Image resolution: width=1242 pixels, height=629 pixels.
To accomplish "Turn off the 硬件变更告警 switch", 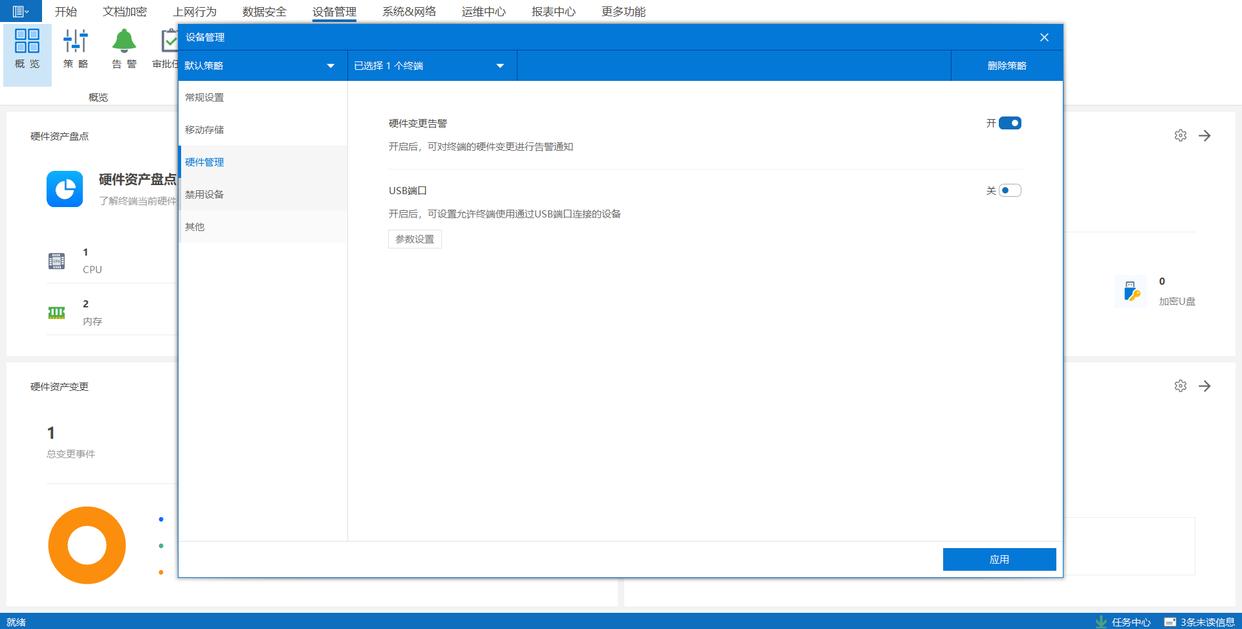I will 1010,123.
